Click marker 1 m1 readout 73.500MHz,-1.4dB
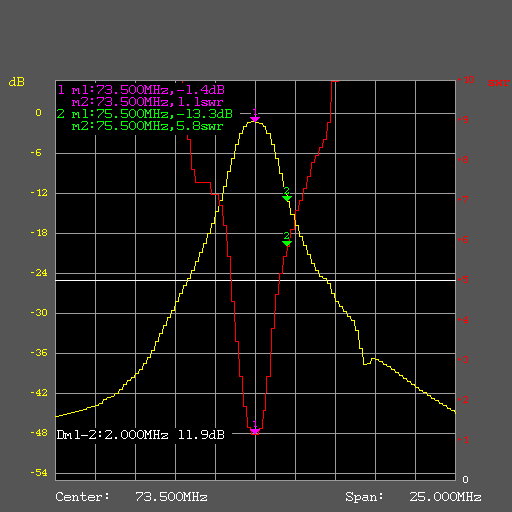512x512 pixels. tap(148, 90)
